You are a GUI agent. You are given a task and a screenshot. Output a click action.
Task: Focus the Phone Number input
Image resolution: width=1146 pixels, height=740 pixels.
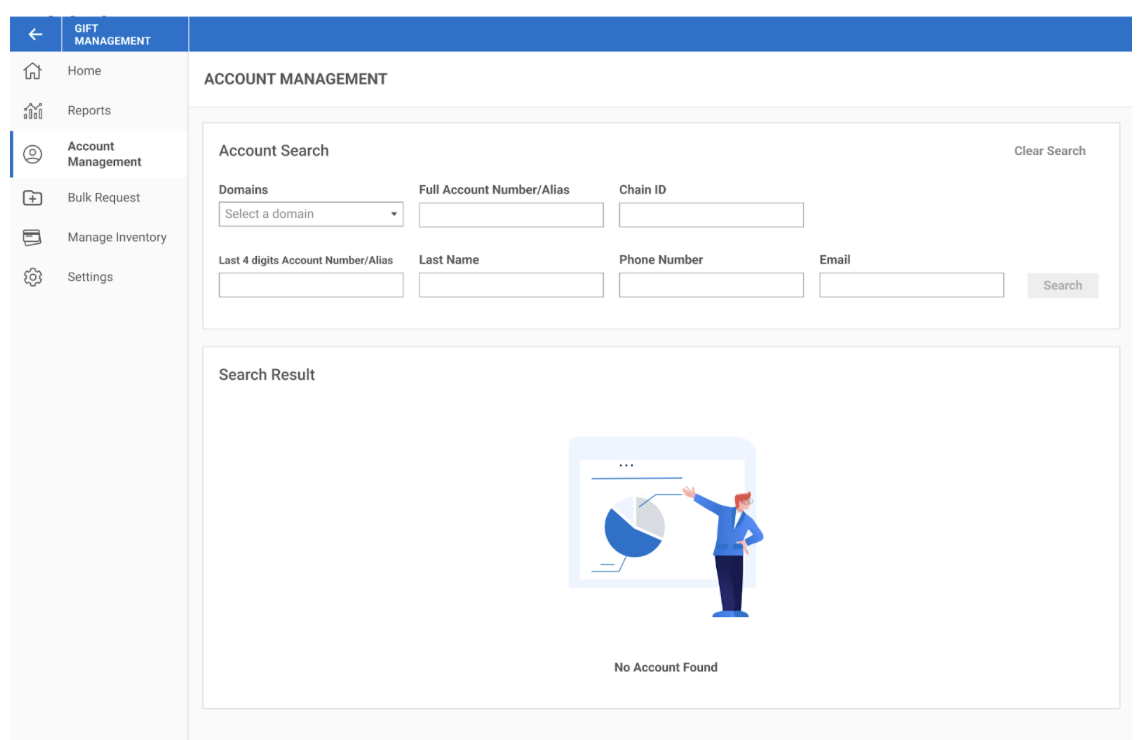pos(710,285)
